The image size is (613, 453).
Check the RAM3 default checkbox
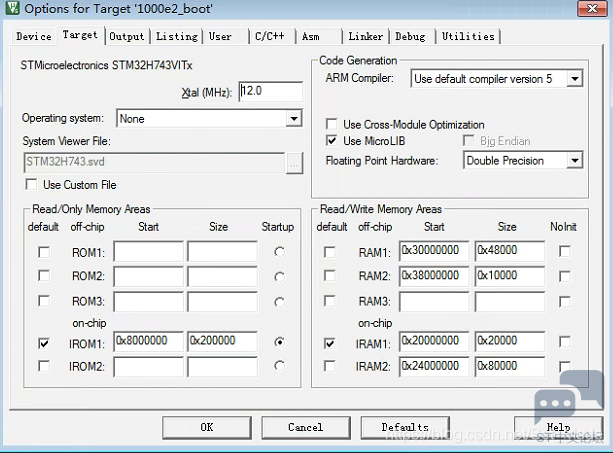pos(330,301)
